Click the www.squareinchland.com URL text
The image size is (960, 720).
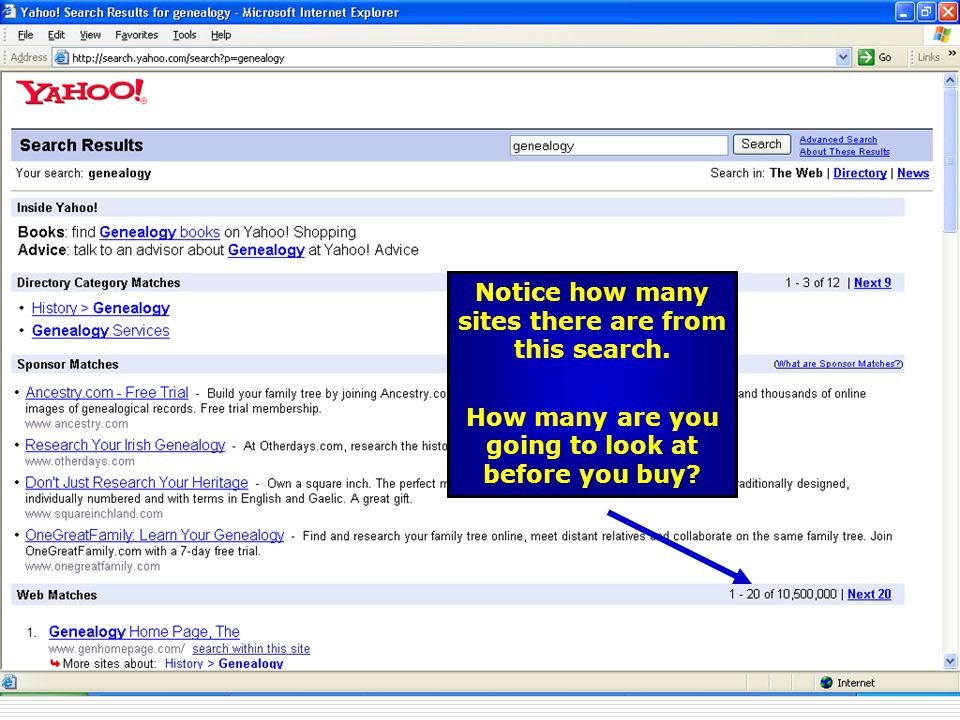pos(94,514)
